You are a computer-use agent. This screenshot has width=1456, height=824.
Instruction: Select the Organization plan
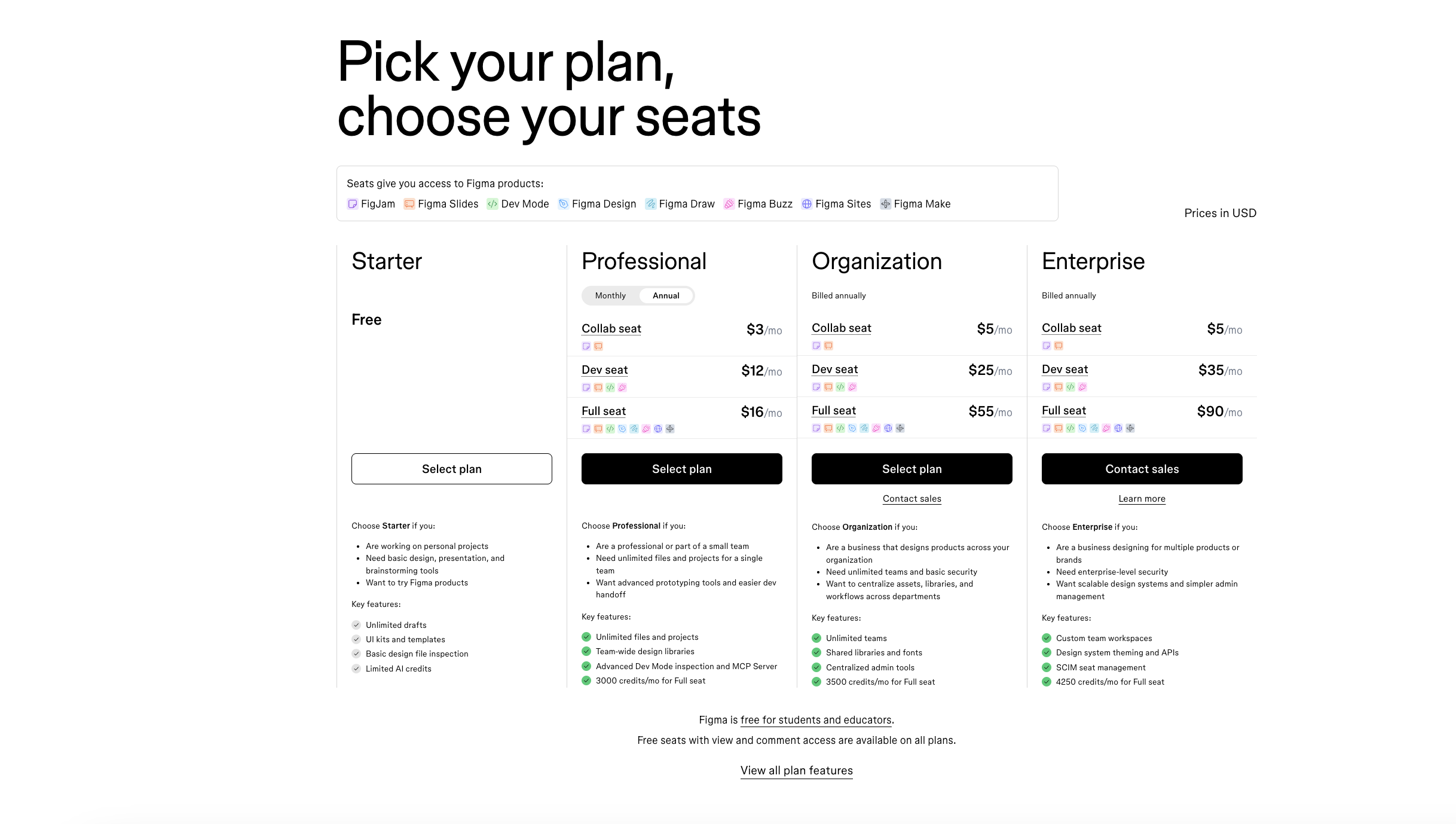(911, 469)
